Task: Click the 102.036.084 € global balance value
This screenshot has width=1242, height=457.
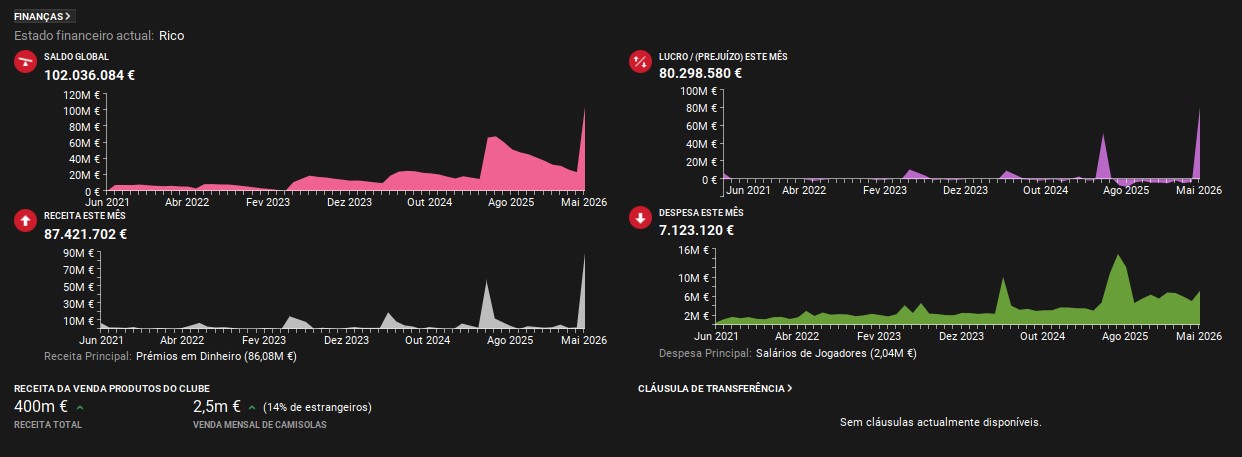Action: (x=90, y=74)
